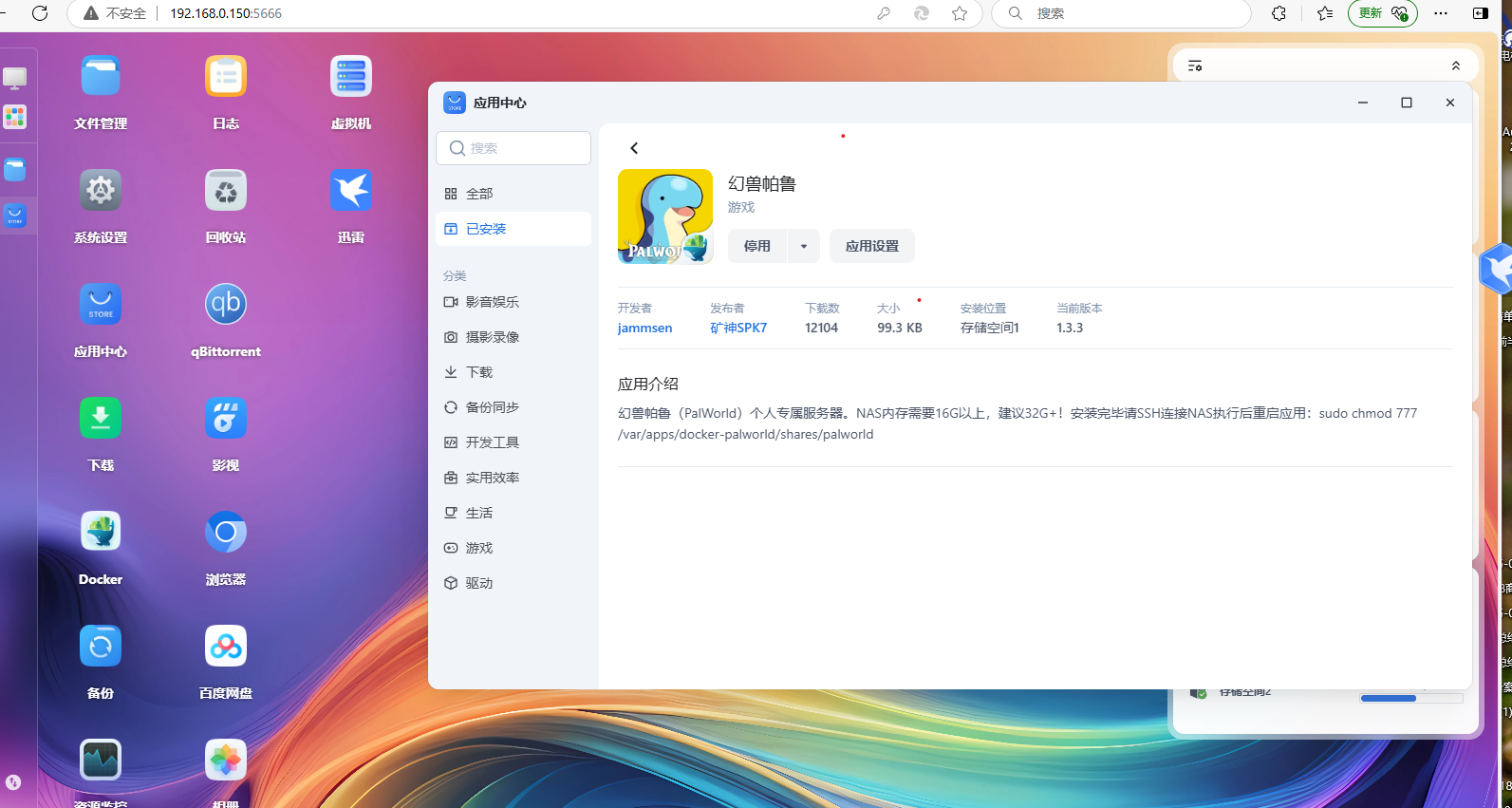This screenshot has width=1512, height=808.
Task: Select the 实用效率 category
Action: click(x=513, y=478)
